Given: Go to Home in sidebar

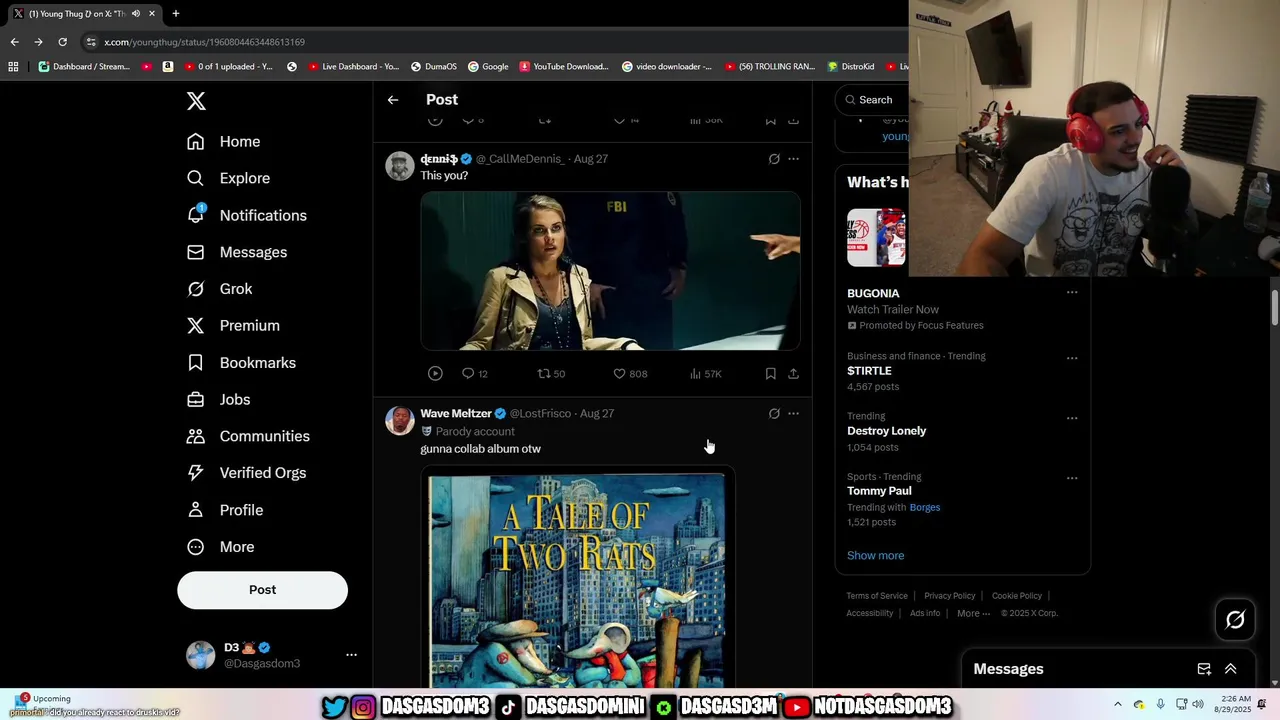Looking at the screenshot, I should (x=223, y=142).
